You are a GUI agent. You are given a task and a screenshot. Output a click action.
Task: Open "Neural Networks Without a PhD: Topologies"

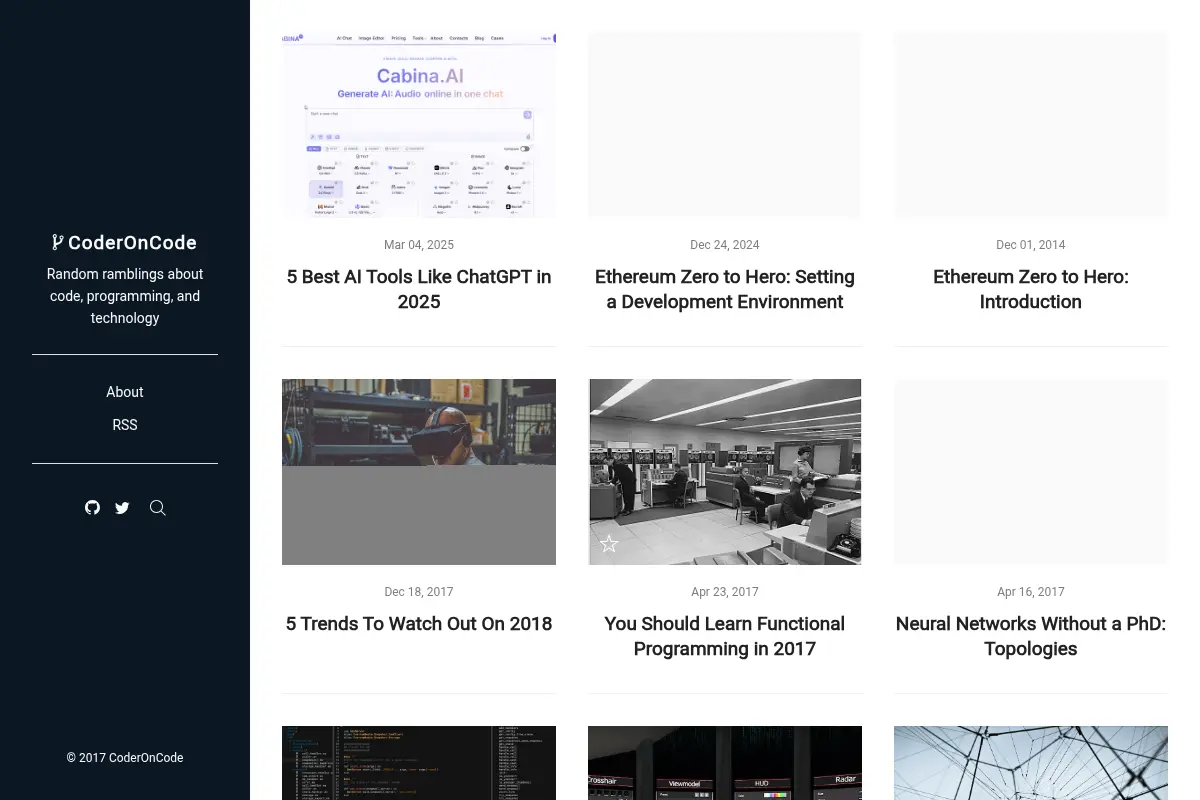pos(1031,636)
